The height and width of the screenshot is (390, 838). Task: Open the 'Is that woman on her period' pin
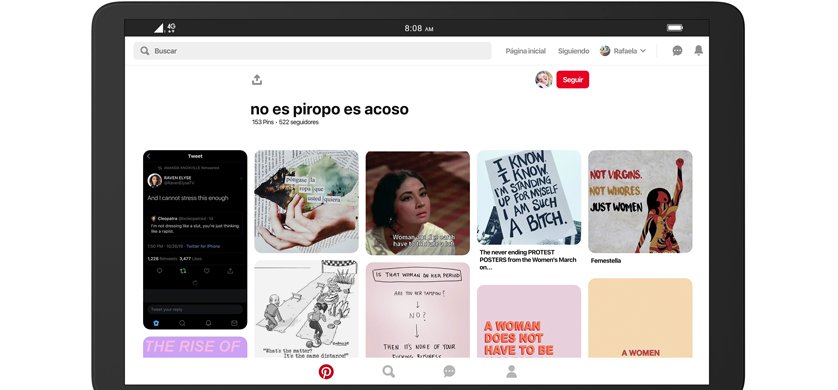click(x=418, y=310)
